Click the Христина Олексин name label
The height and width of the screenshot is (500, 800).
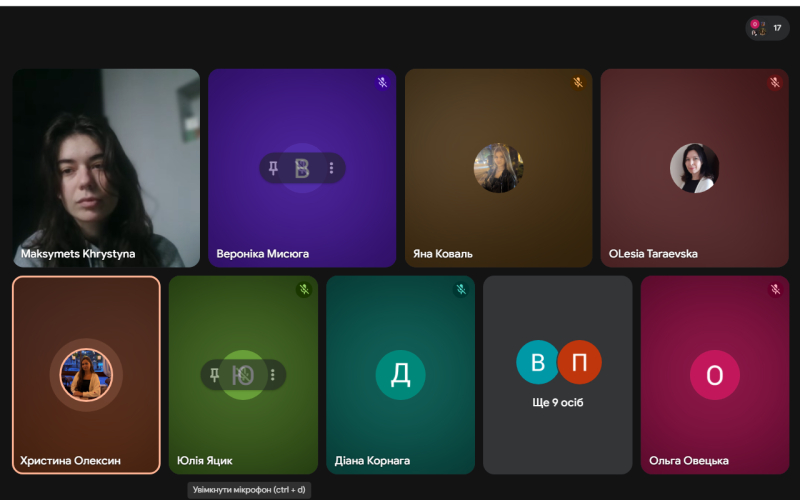pyautogui.click(x=70, y=461)
